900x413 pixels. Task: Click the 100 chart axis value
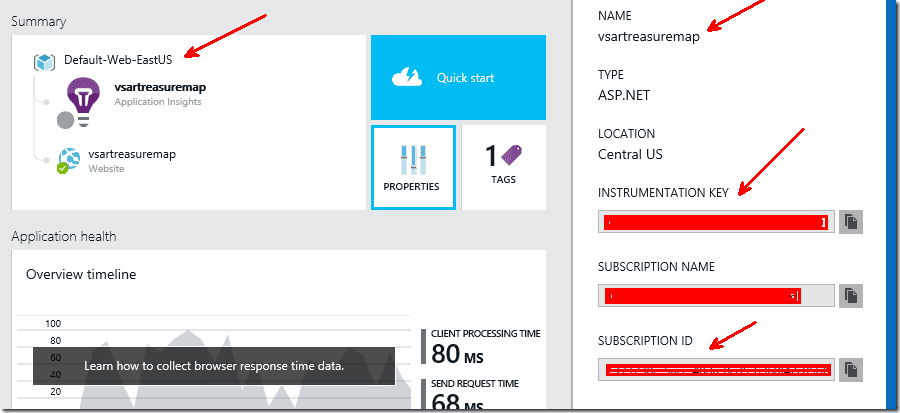(x=53, y=323)
